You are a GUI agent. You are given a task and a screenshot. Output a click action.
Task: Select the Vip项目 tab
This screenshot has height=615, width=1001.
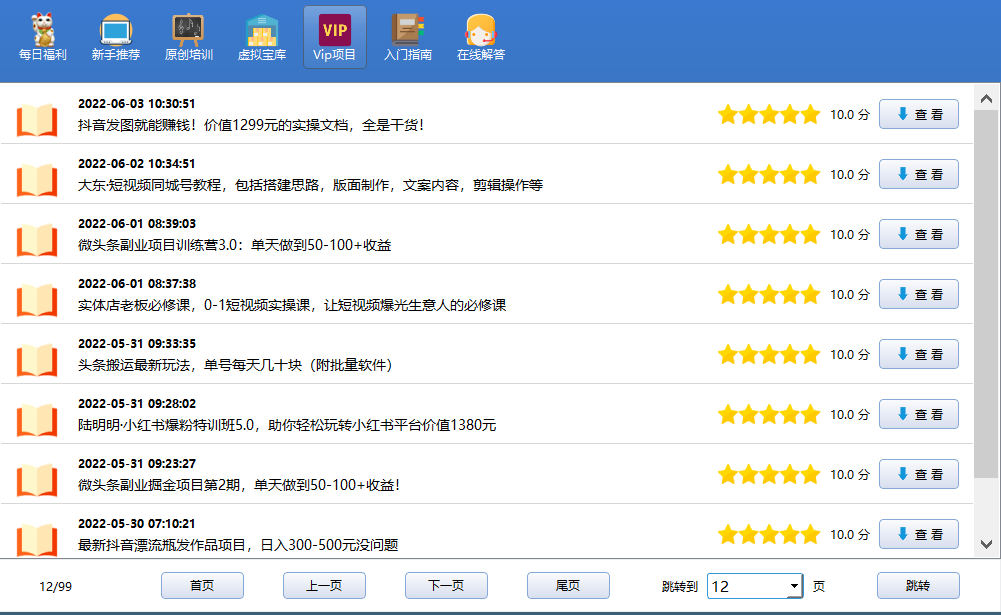(x=335, y=37)
